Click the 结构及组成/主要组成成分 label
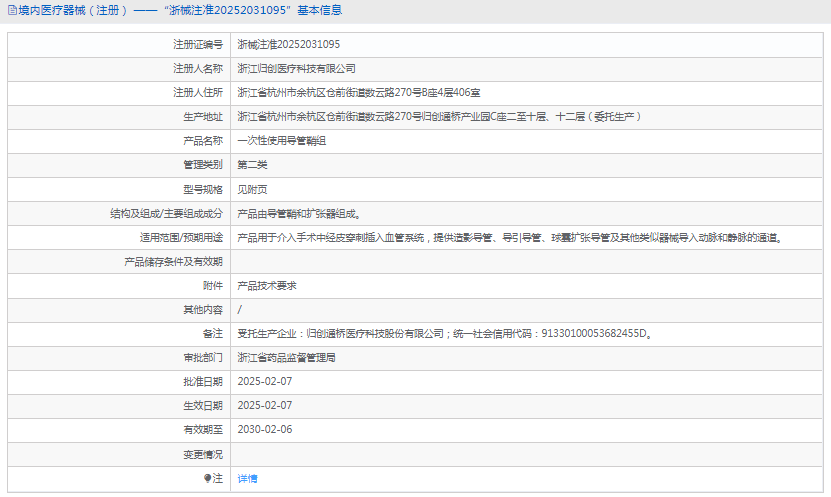Viewport: 831px width, 497px height. click(x=166, y=214)
